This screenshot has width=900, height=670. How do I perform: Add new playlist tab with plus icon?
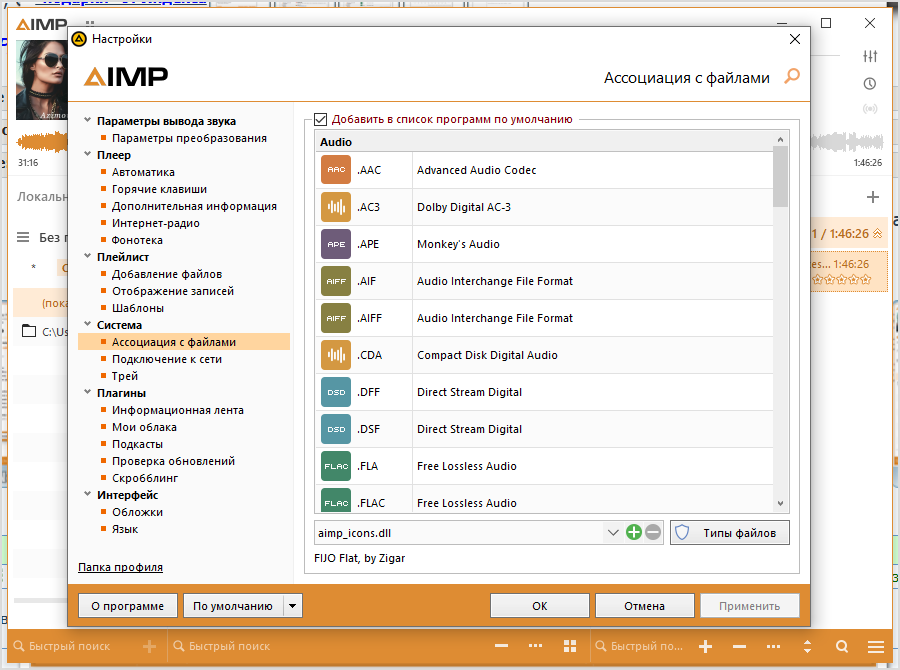tap(872, 197)
